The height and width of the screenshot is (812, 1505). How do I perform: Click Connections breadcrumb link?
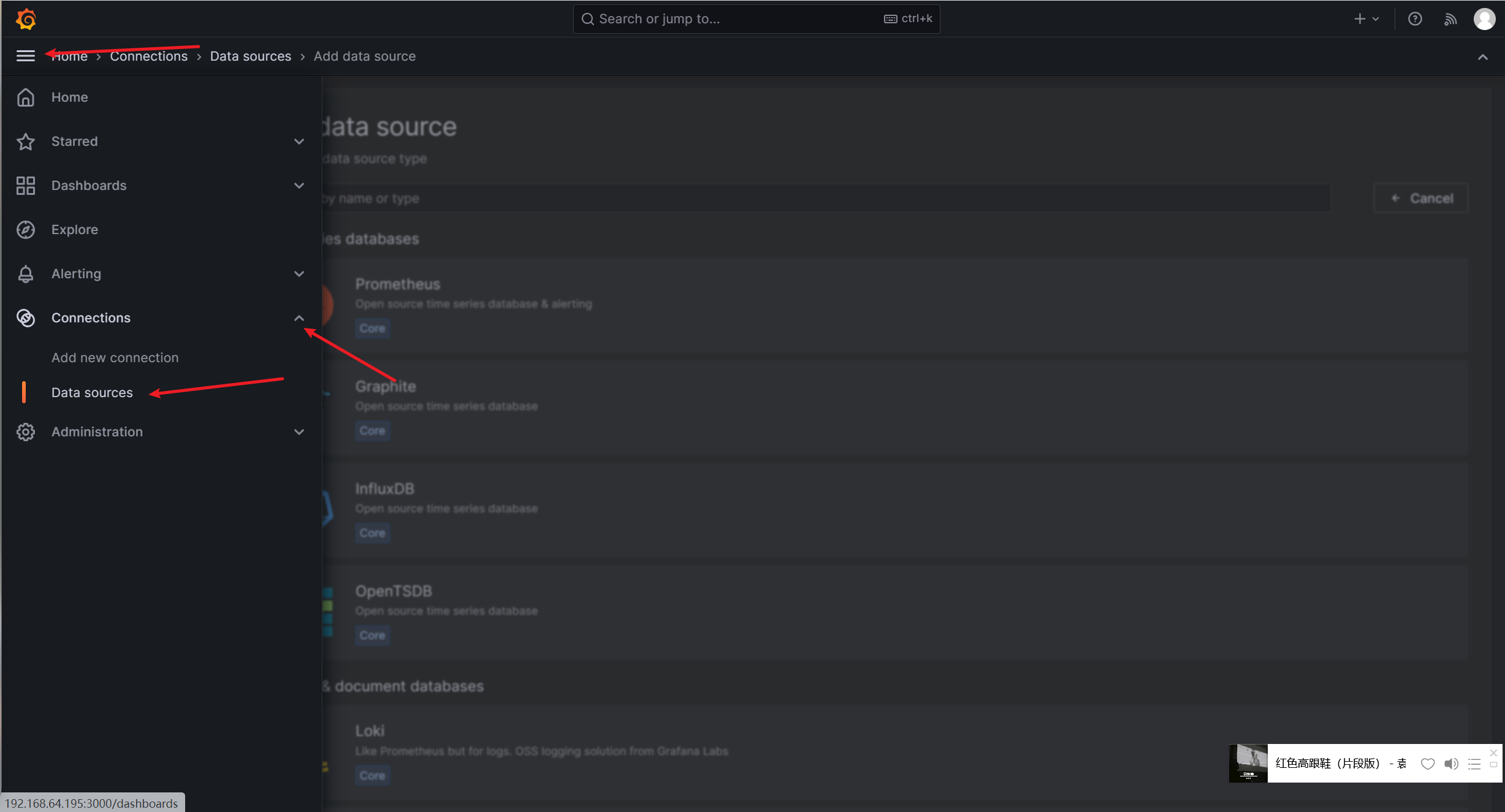[149, 56]
